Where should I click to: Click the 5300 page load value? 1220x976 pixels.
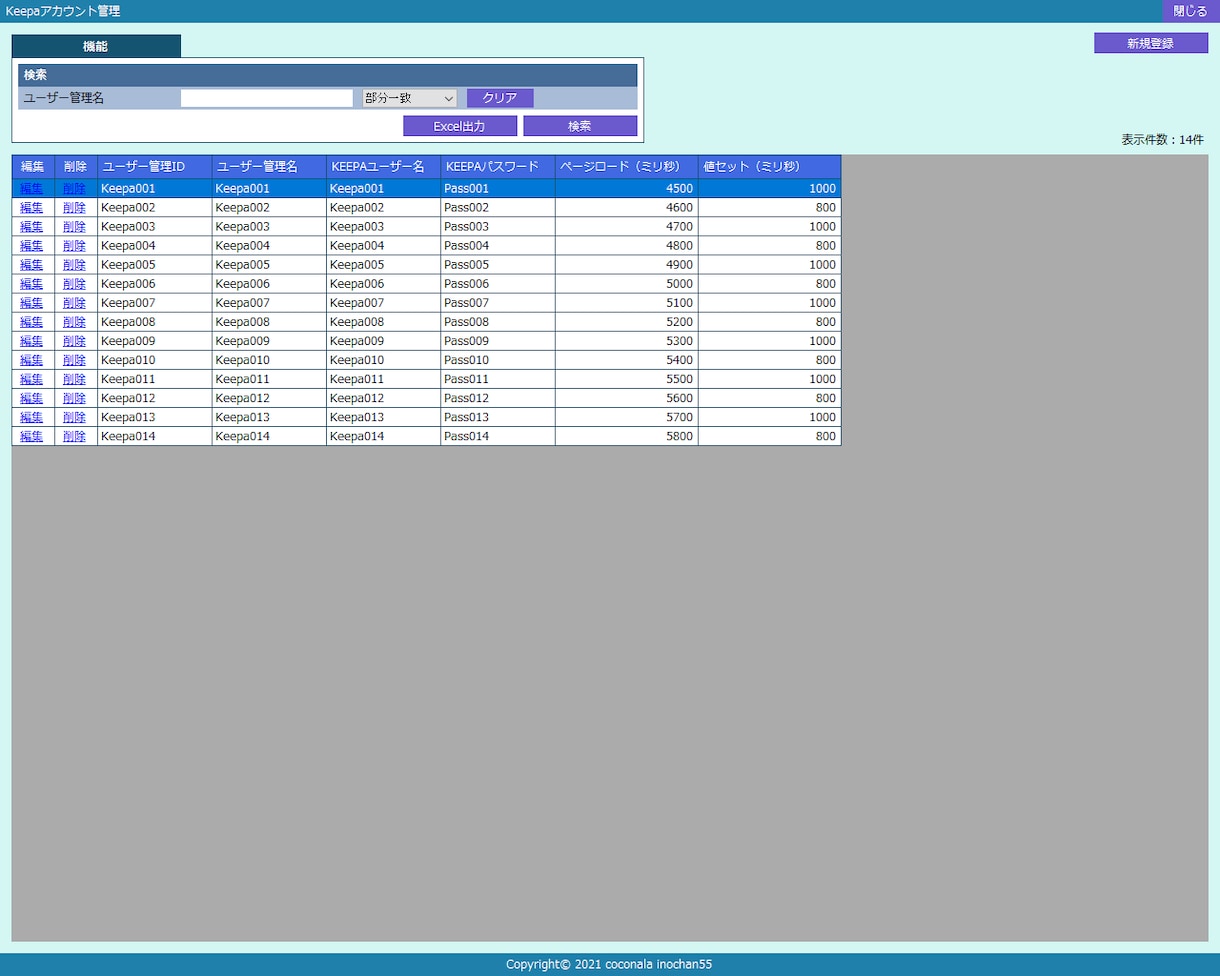pyautogui.click(x=627, y=340)
